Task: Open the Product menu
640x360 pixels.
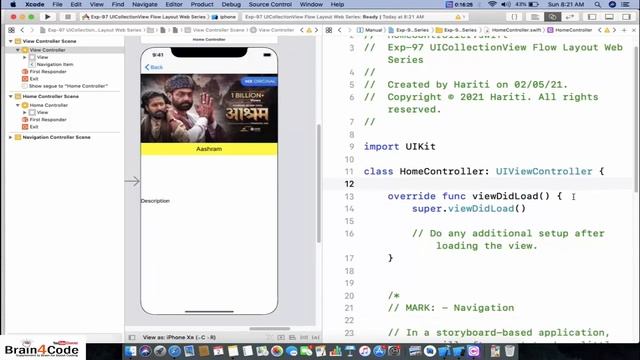Action: 202,4
